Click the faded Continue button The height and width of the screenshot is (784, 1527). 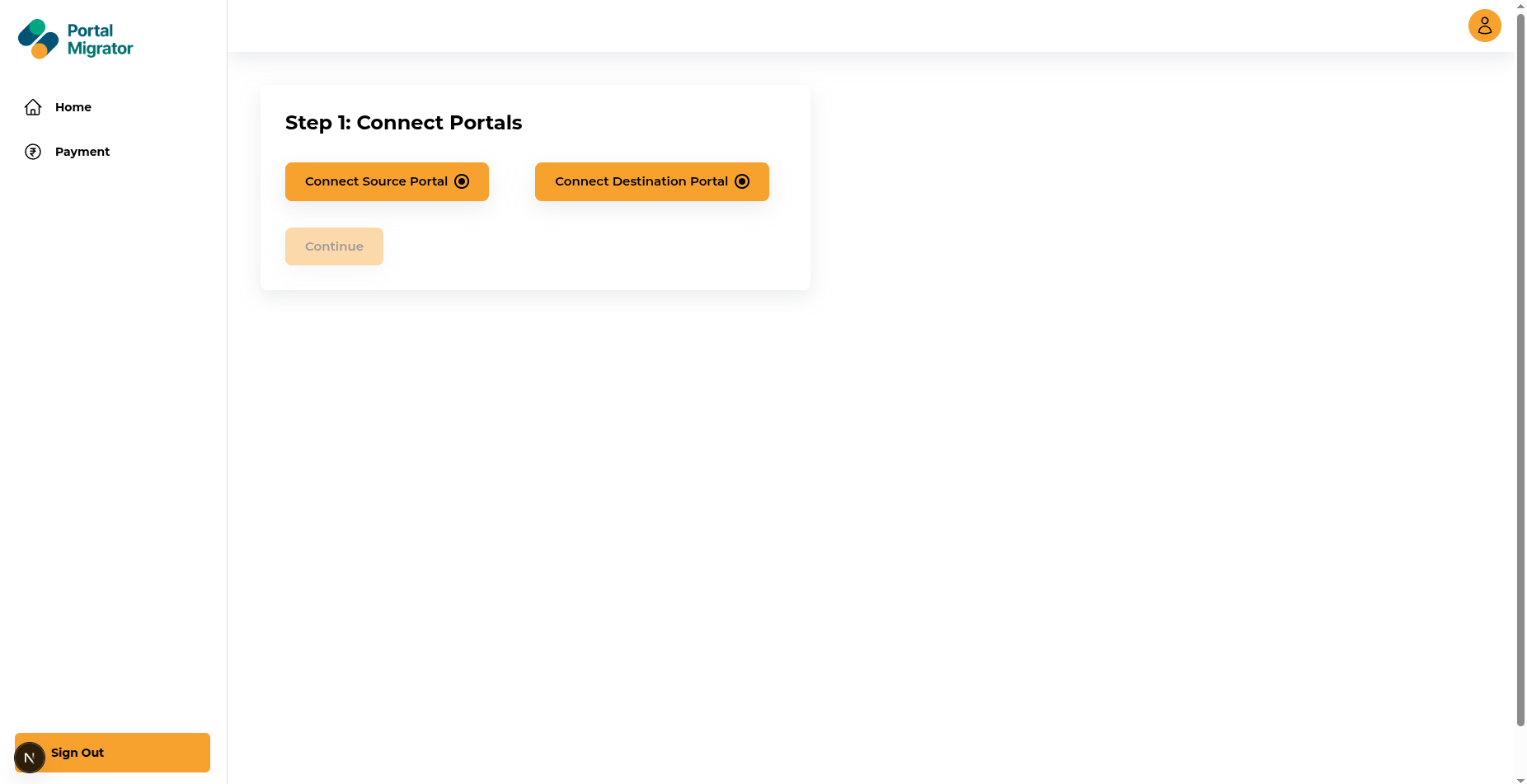pyautogui.click(x=334, y=246)
